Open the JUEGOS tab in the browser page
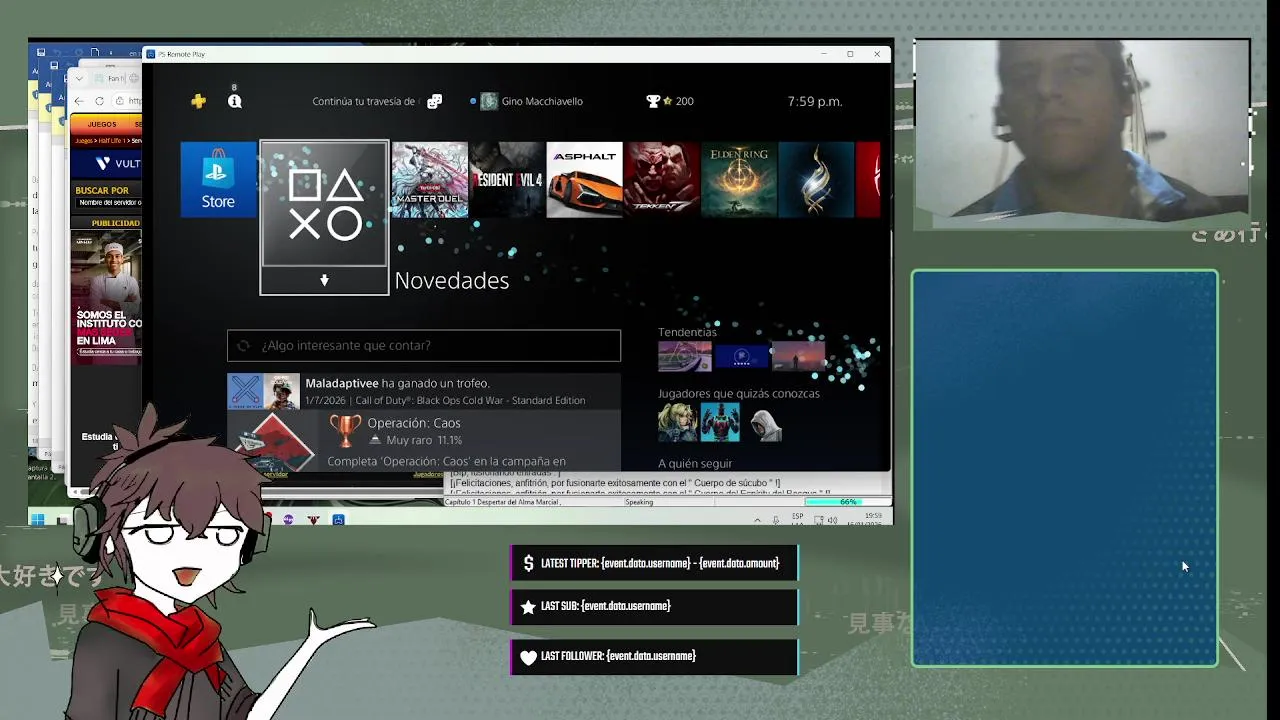 (x=101, y=124)
